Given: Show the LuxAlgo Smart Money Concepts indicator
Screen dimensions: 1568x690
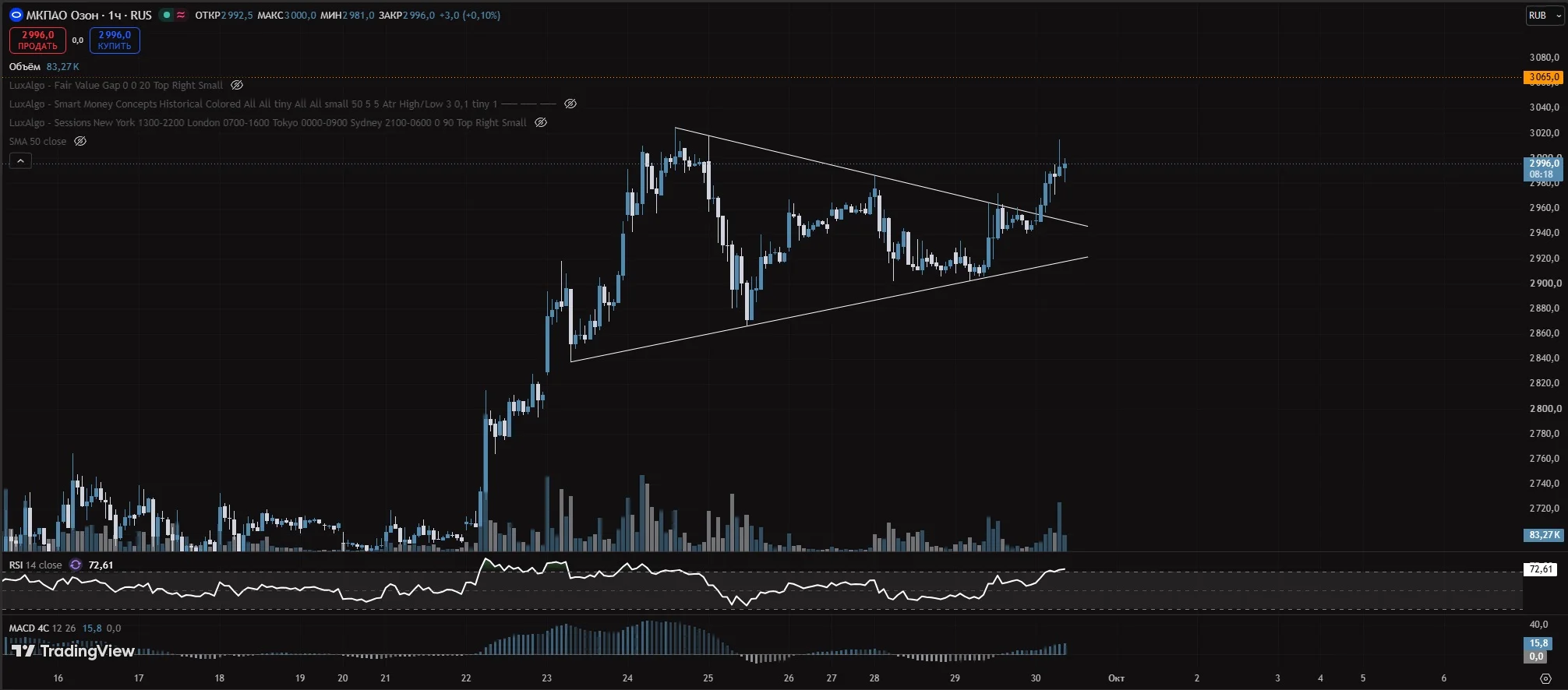Looking at the screenshot, I should [570, 104].
